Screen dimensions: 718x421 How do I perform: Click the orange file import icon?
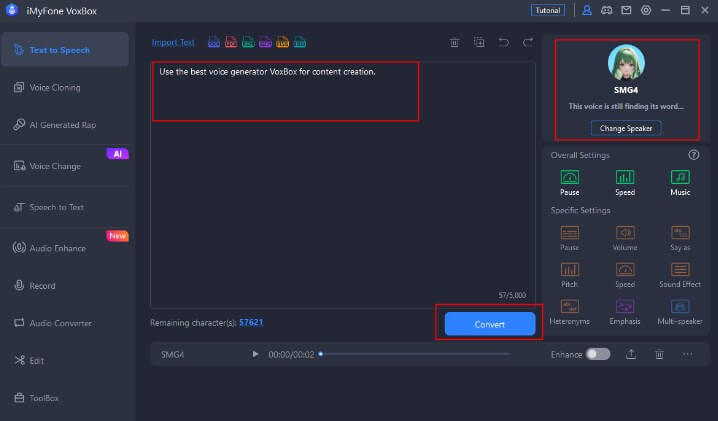point(283,43)
